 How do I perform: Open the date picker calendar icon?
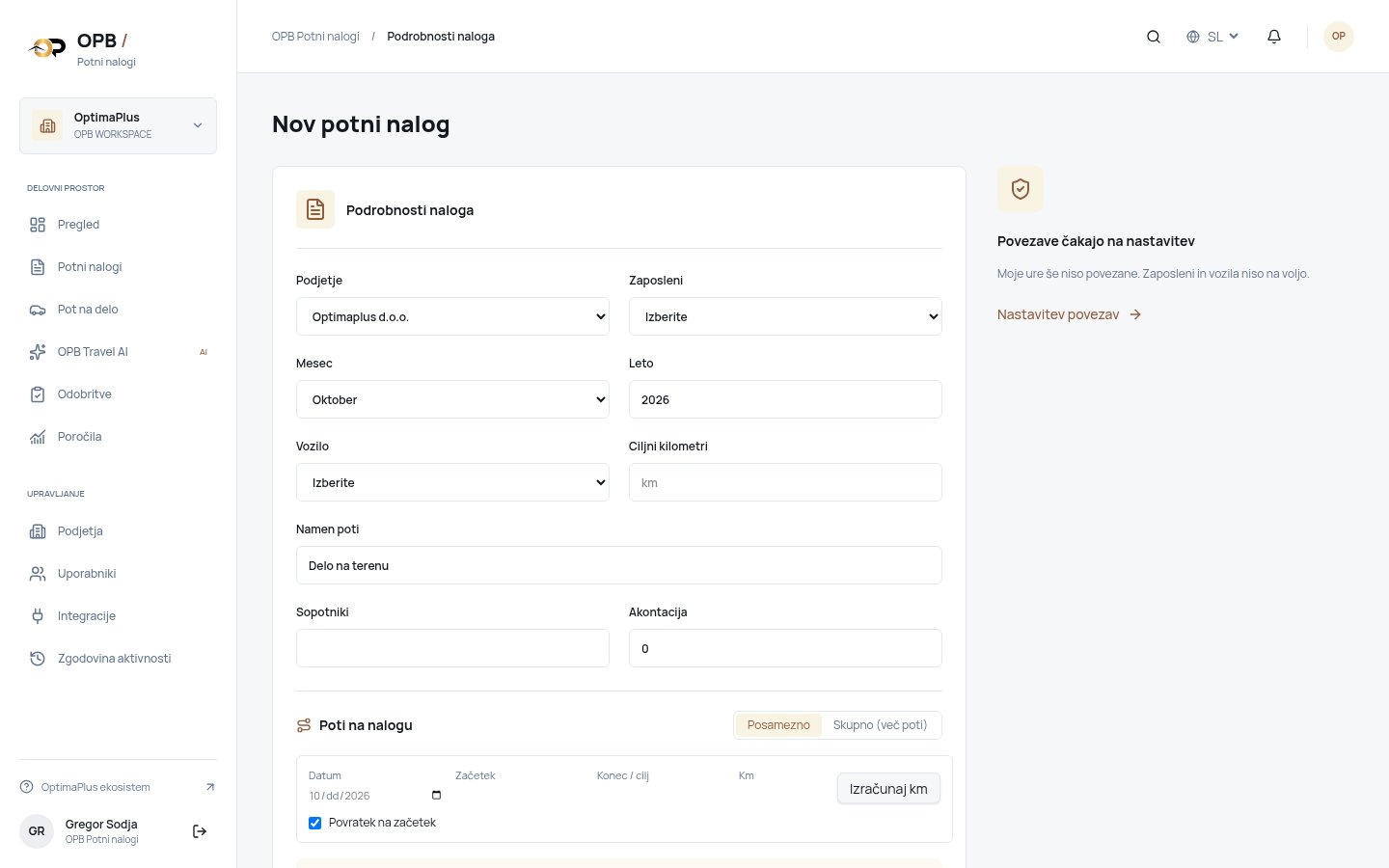436,796
